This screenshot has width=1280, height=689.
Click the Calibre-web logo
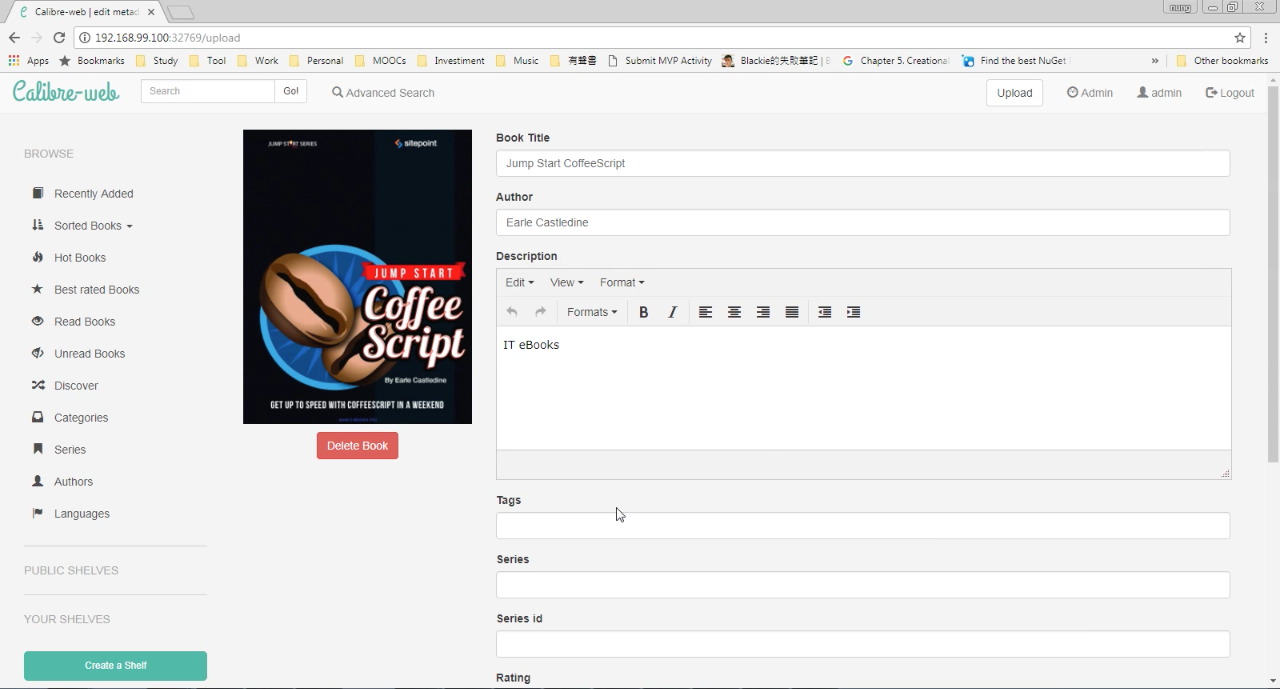pyautogui.click(x=66, y=92)
